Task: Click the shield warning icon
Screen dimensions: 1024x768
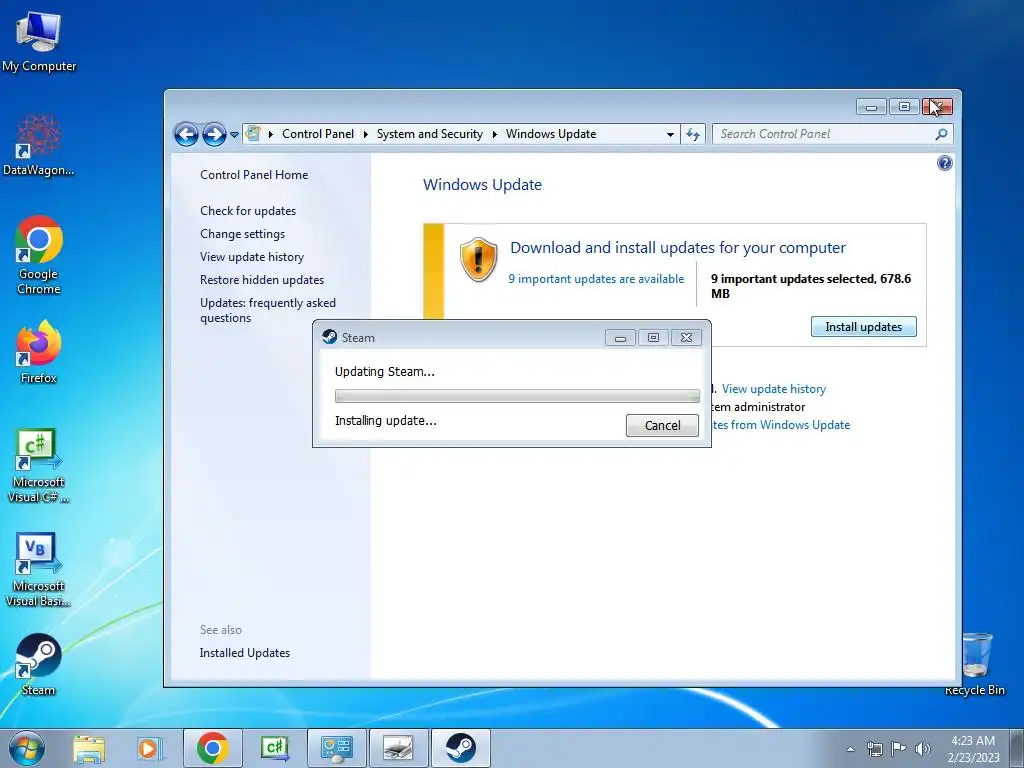Action: click(478, 260)
